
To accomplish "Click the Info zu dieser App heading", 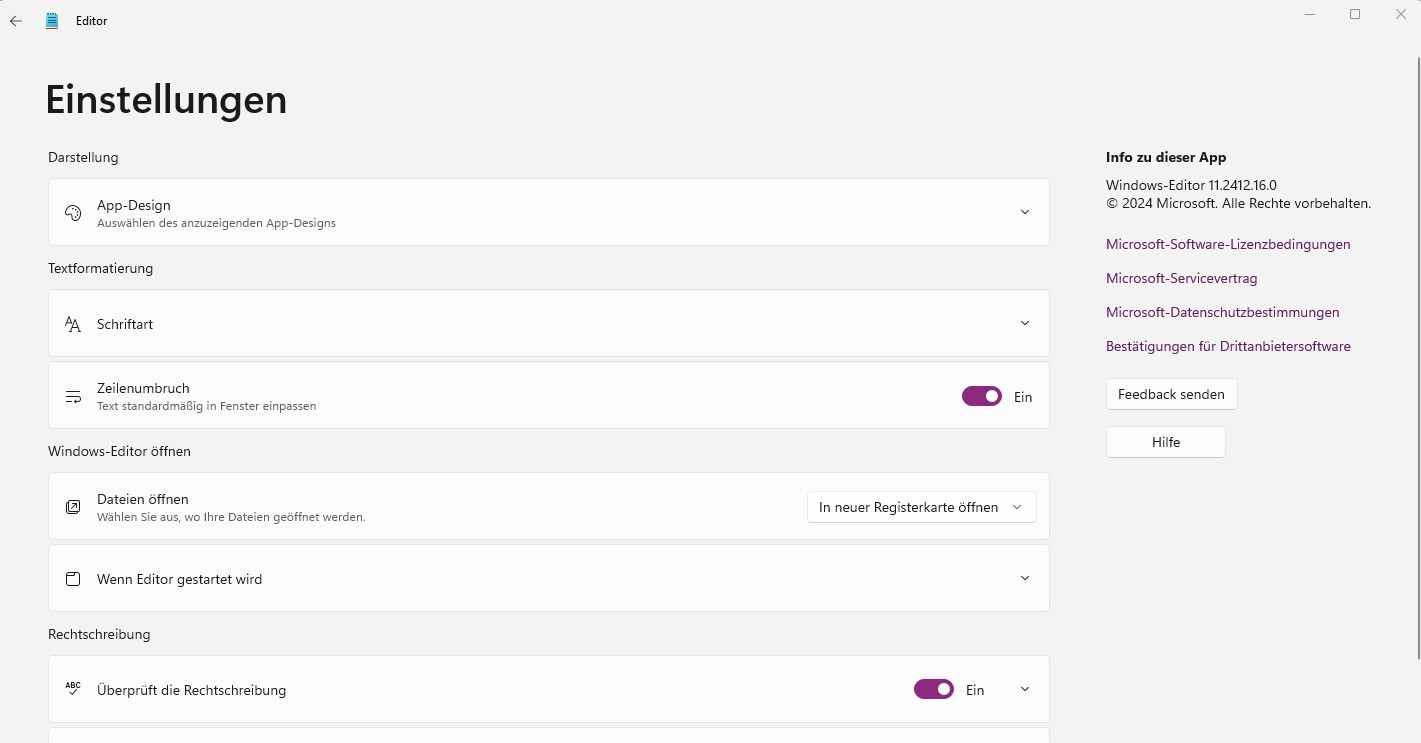I will click(1166, 157).
